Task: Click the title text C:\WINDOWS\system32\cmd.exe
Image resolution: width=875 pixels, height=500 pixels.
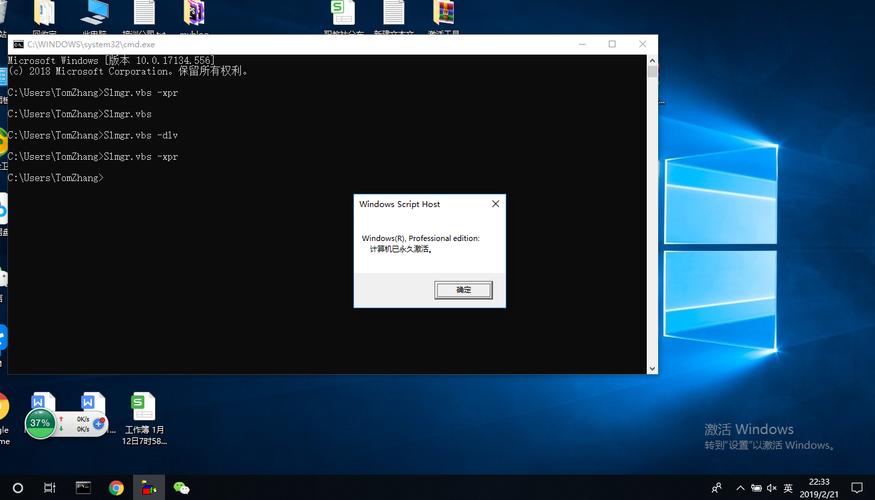Action: (x=91, y=44)
